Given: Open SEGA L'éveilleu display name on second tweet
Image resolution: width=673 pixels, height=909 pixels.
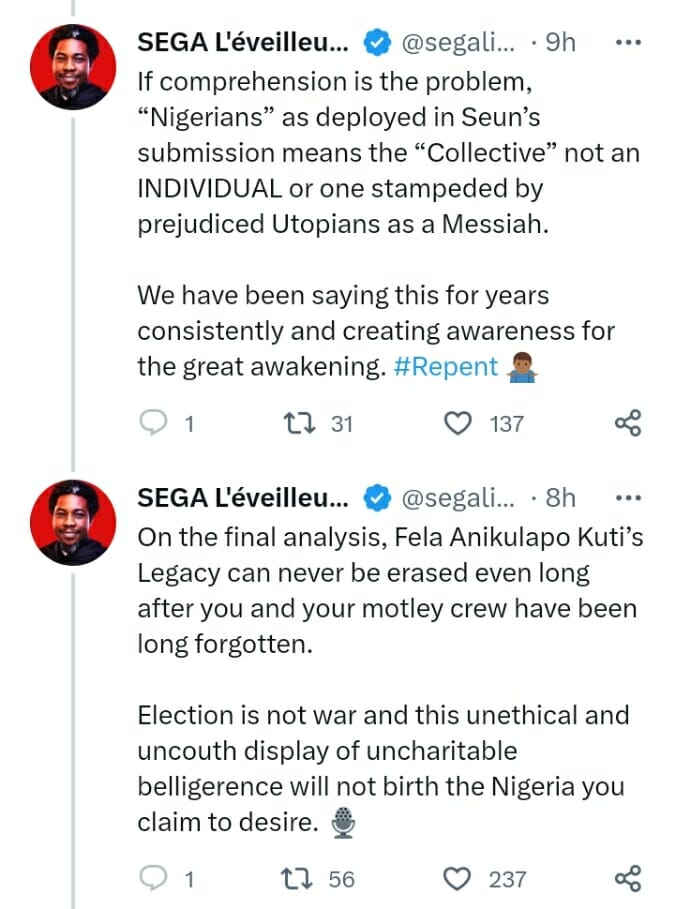Looking at the screenshot, I should [243, 497].
